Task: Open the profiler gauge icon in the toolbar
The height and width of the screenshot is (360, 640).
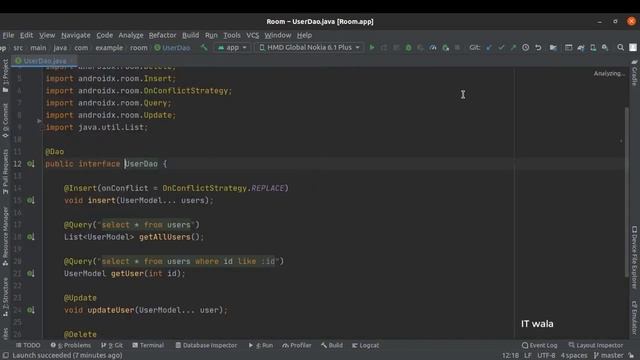Action: pos(433,48)
